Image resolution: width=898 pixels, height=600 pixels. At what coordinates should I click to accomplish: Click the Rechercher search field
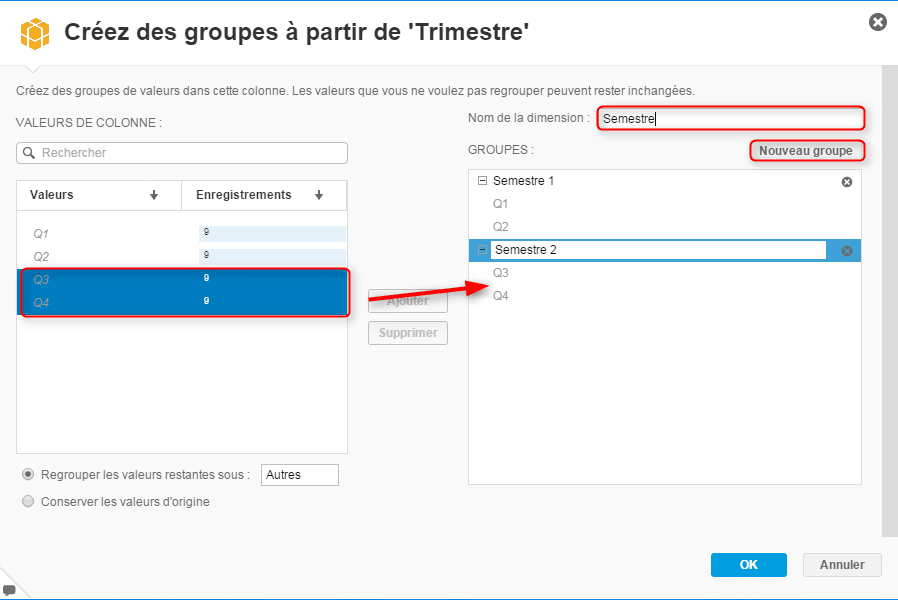(190, 153)
